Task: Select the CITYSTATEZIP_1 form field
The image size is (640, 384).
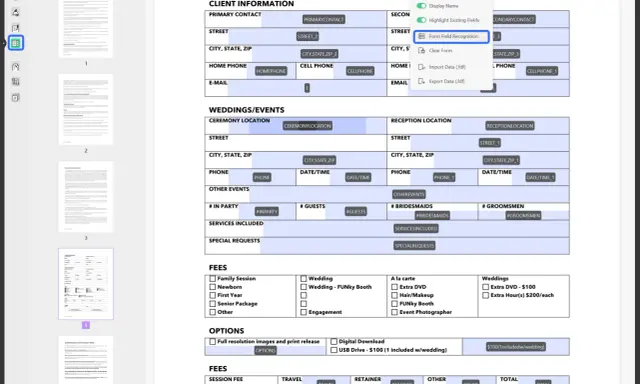Action: pyautogui.click(x=501, y=160)
